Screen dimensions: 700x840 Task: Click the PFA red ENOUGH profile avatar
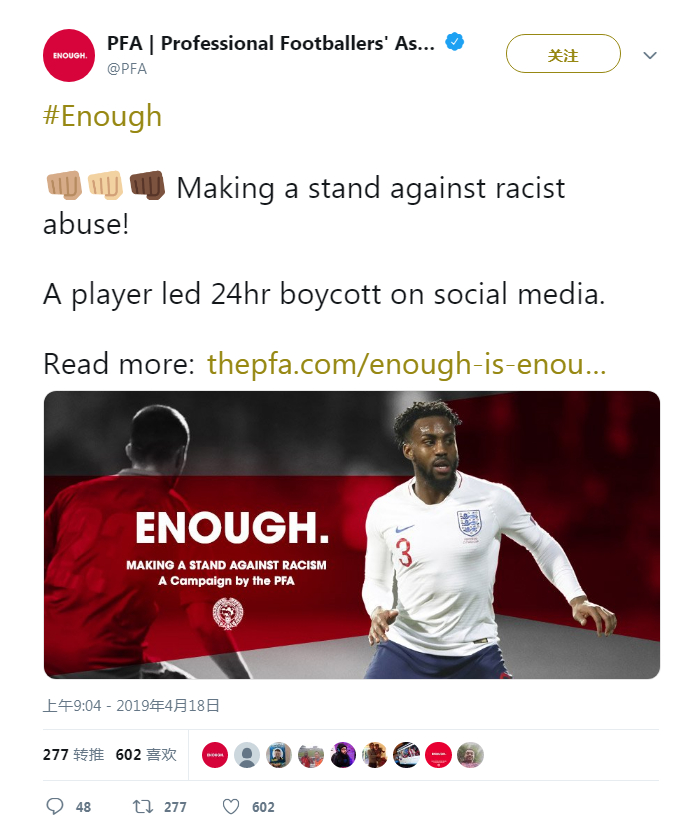pos(69,56)
